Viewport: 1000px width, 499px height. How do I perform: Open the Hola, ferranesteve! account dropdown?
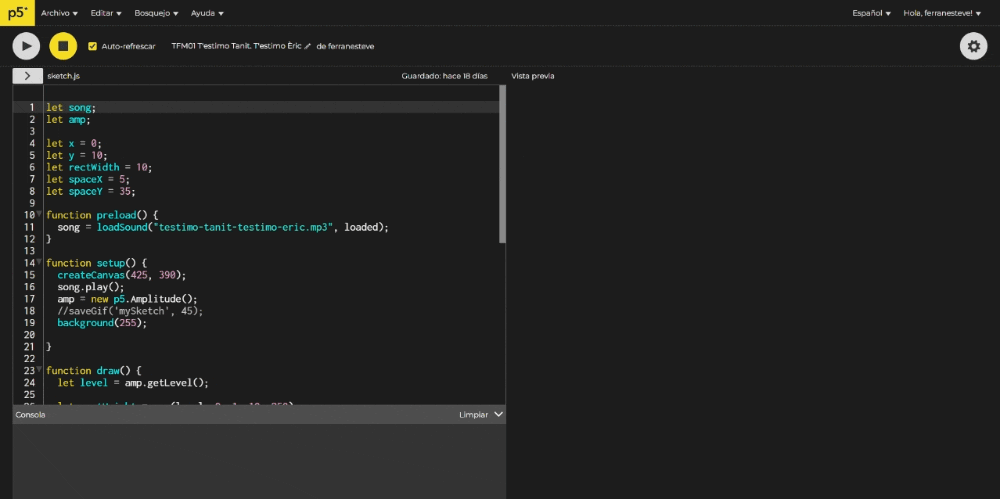[943, 13]
